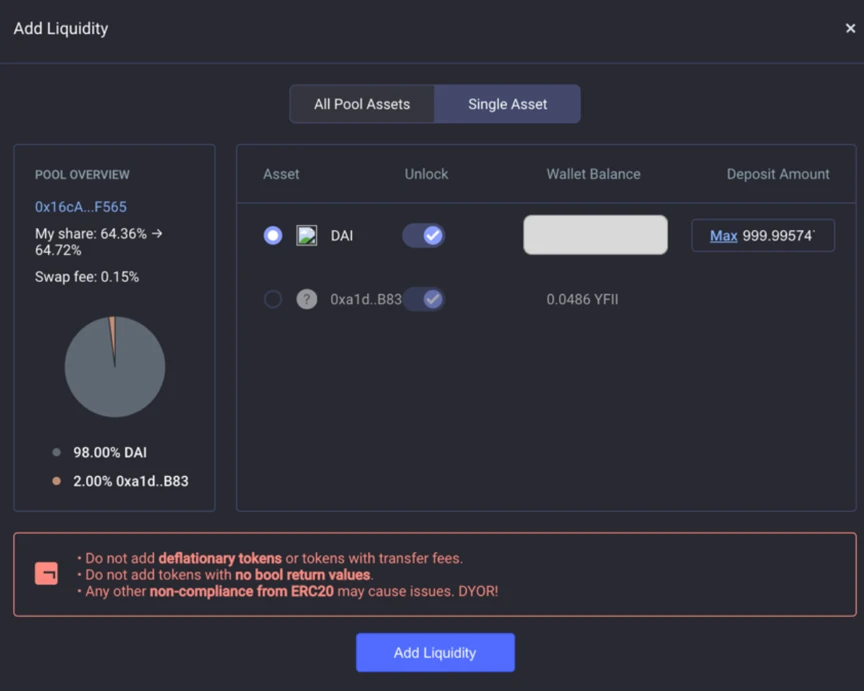Toggle the DAI unlock switch
Viewport: 864px width, 691px height.
point(423,235)
